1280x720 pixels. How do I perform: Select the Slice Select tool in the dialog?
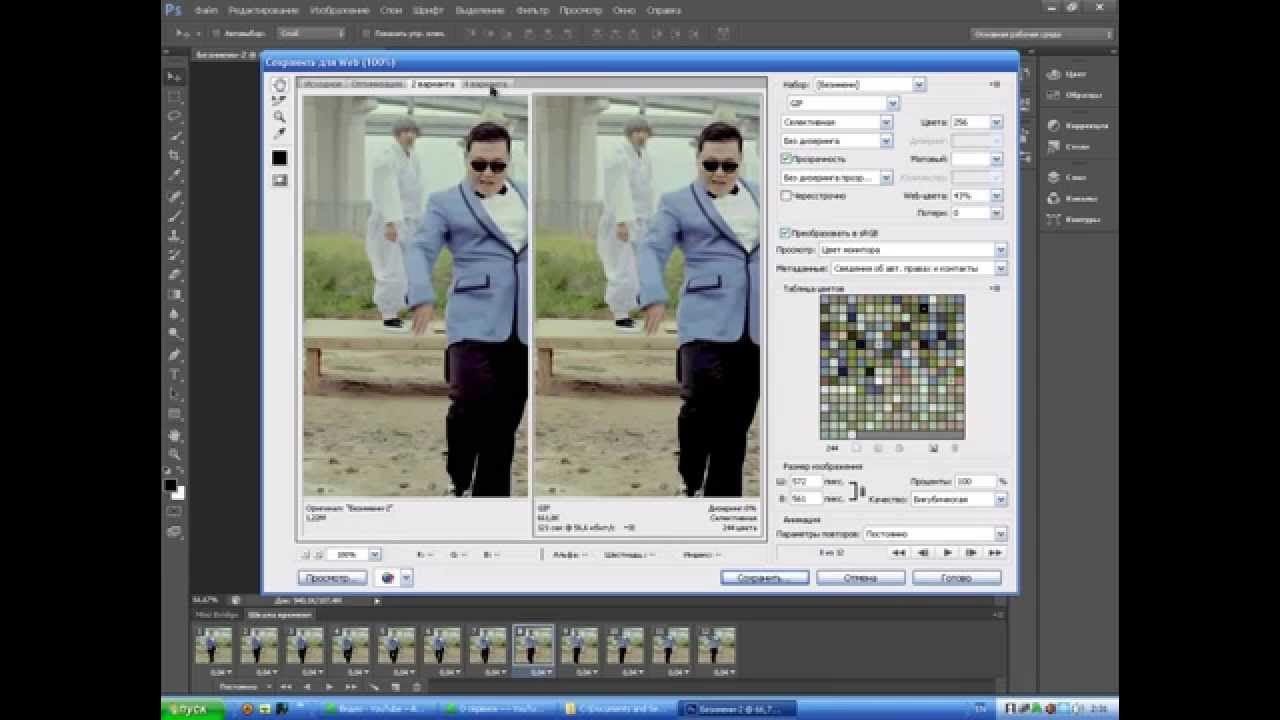click(x=280, y=101)
